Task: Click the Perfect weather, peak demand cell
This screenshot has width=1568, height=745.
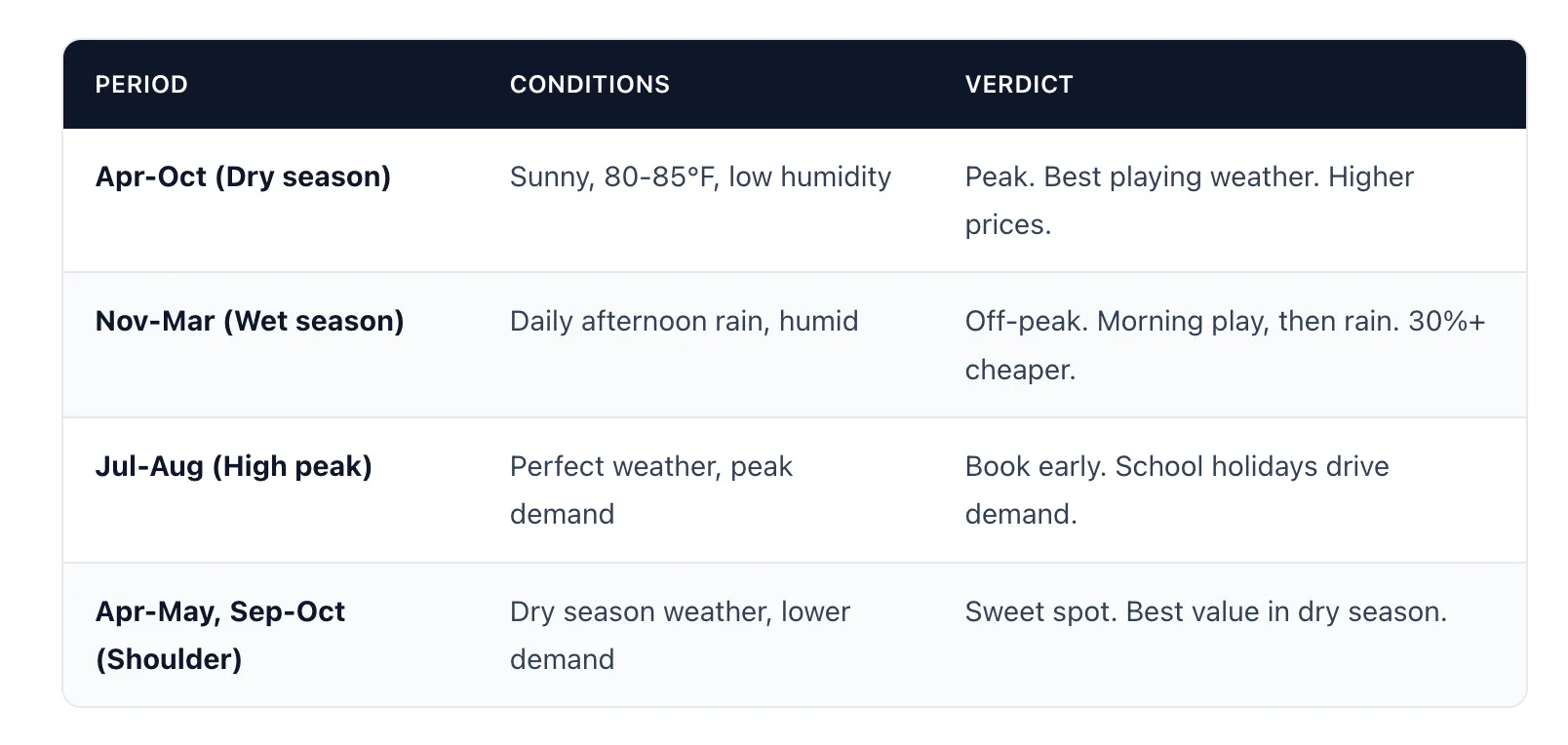Action: (x=651, y=490)
